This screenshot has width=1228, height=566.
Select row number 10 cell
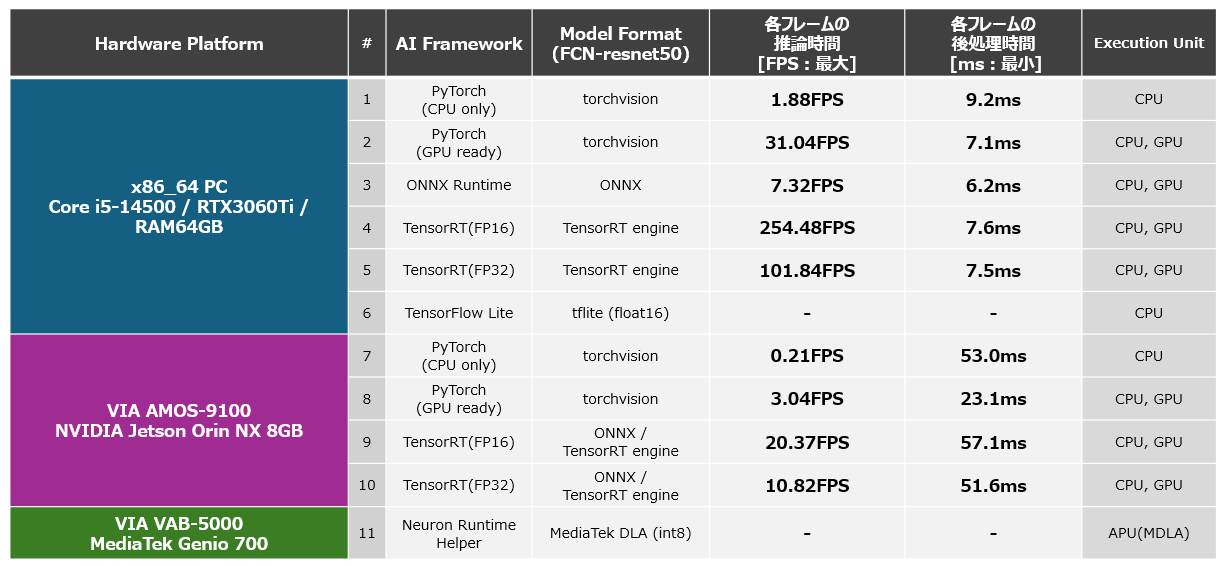367,485
